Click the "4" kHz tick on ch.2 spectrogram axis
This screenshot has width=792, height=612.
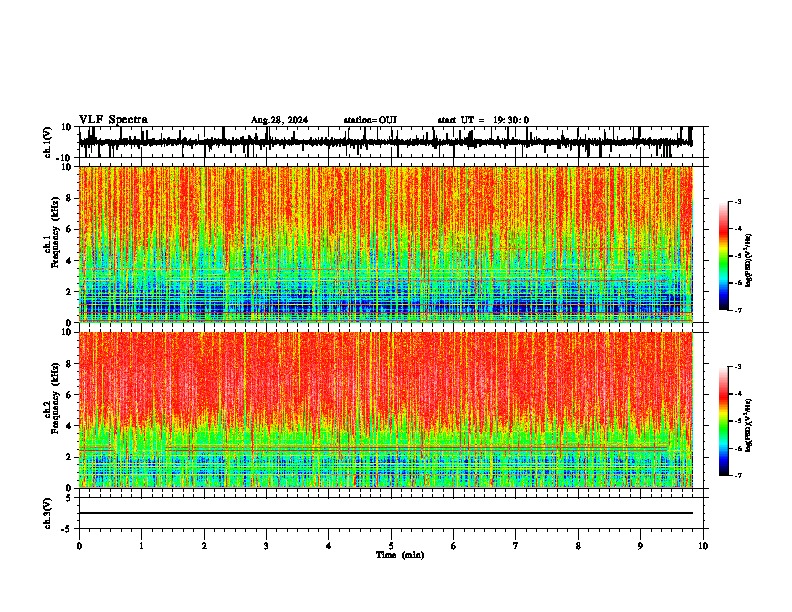pos(69,426)
